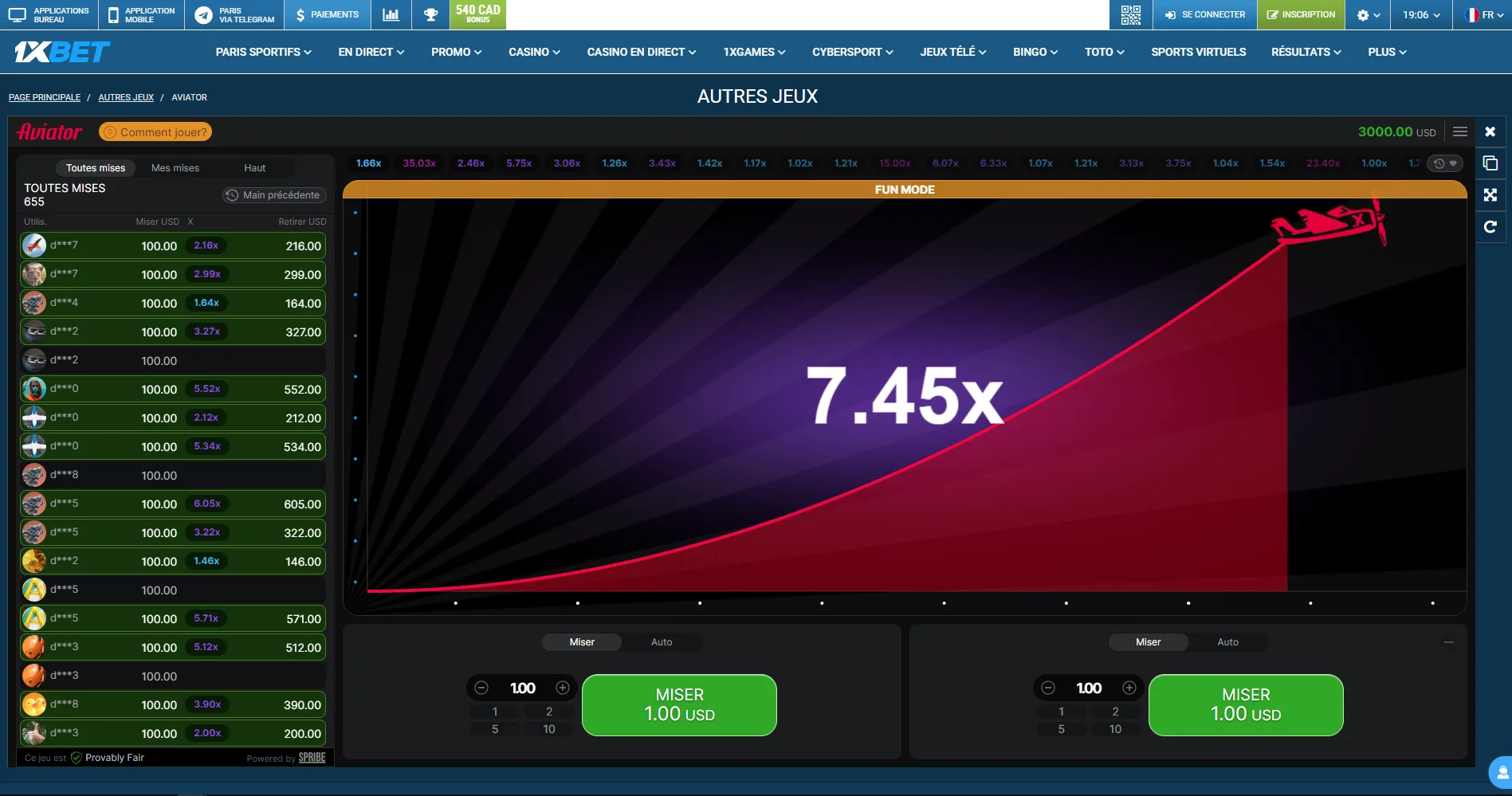Expand the Cybersport menu
This screenshot has height=796, width=1512.
(853, 52)
